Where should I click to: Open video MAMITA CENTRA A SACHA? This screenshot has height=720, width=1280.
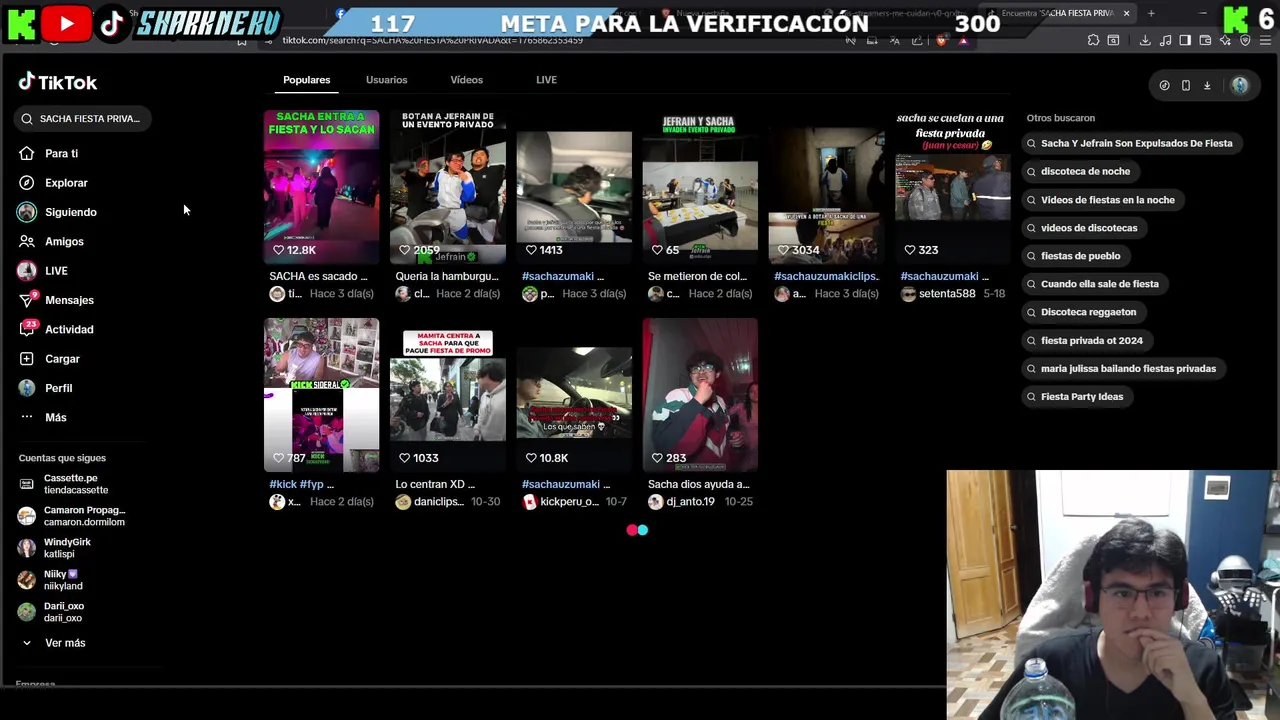coord(447,395)
